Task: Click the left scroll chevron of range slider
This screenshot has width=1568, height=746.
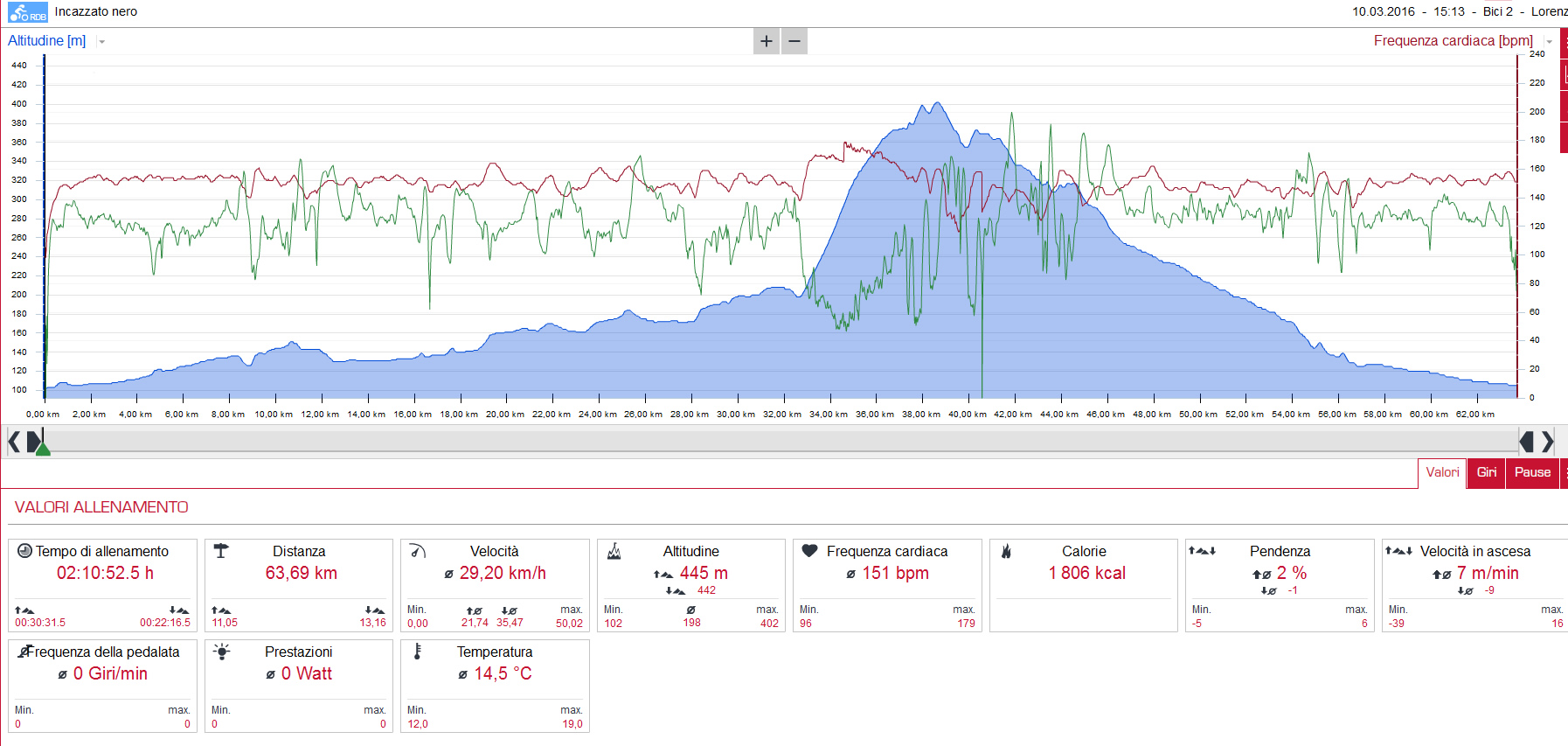Action: coord(14,442)
